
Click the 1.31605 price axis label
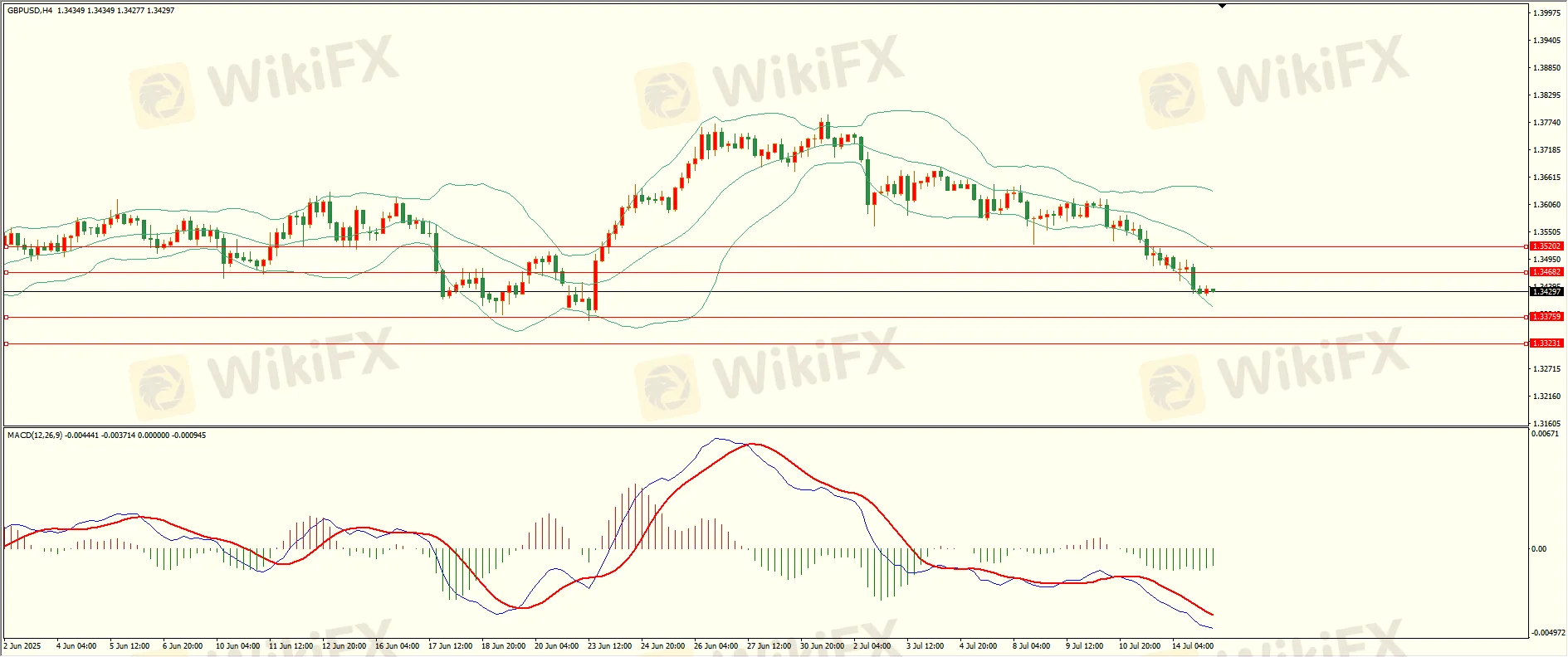pos(1546,424)
